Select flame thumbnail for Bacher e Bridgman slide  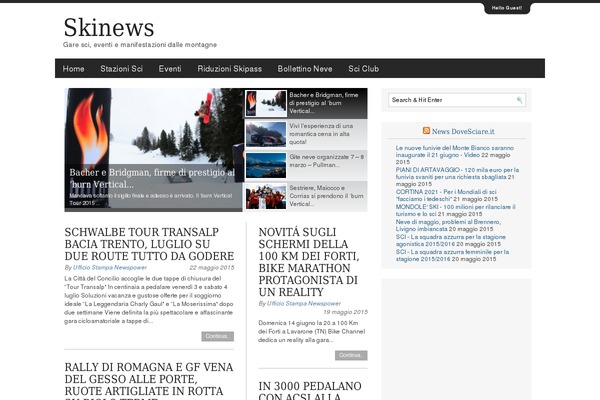pyautogui.click(x=266, y=103)
